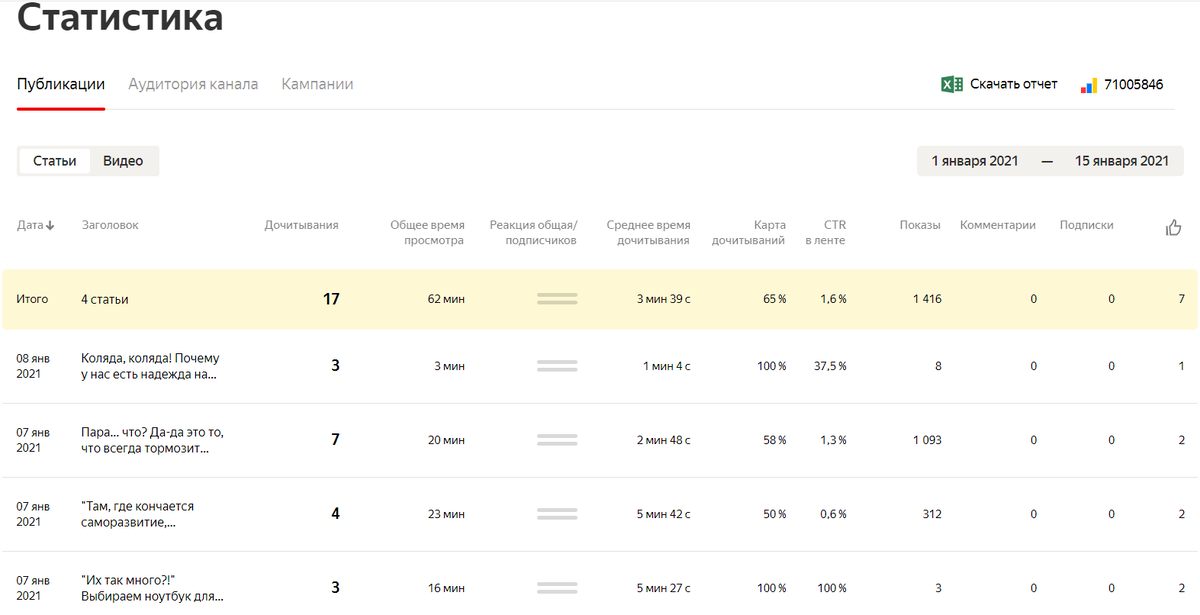Click the Итого row label
1200x615 pixels.
pyautogui.click(x=32, y=299)
